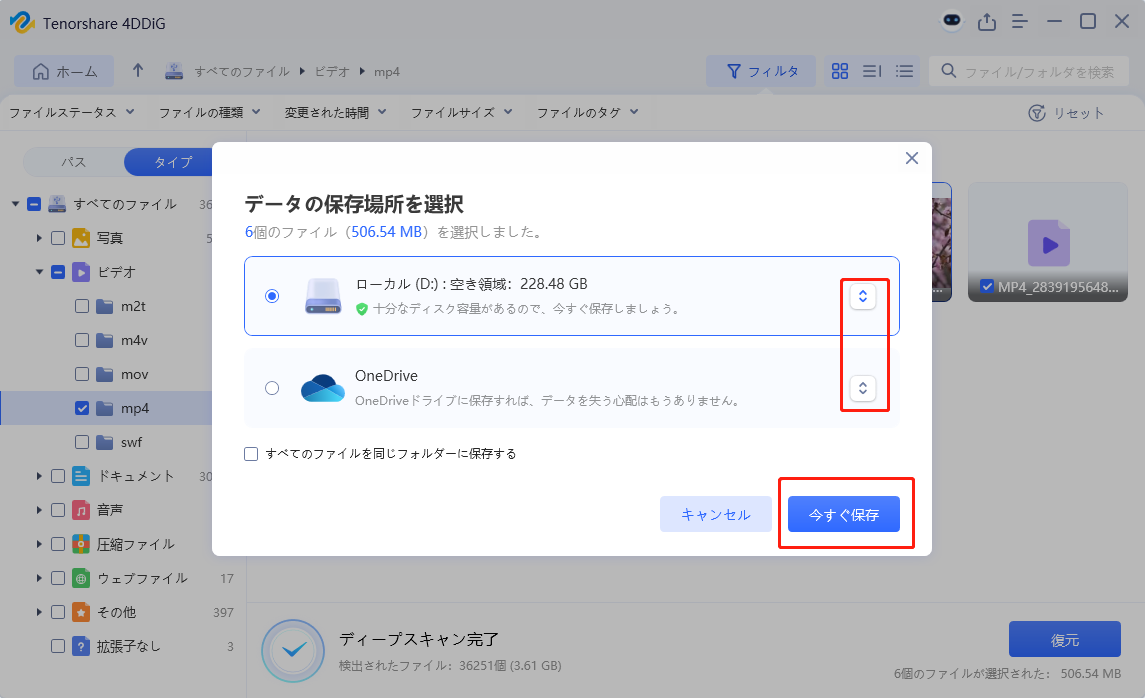
Task: Check the swf folder checkbox
Action: click(82, 442)
